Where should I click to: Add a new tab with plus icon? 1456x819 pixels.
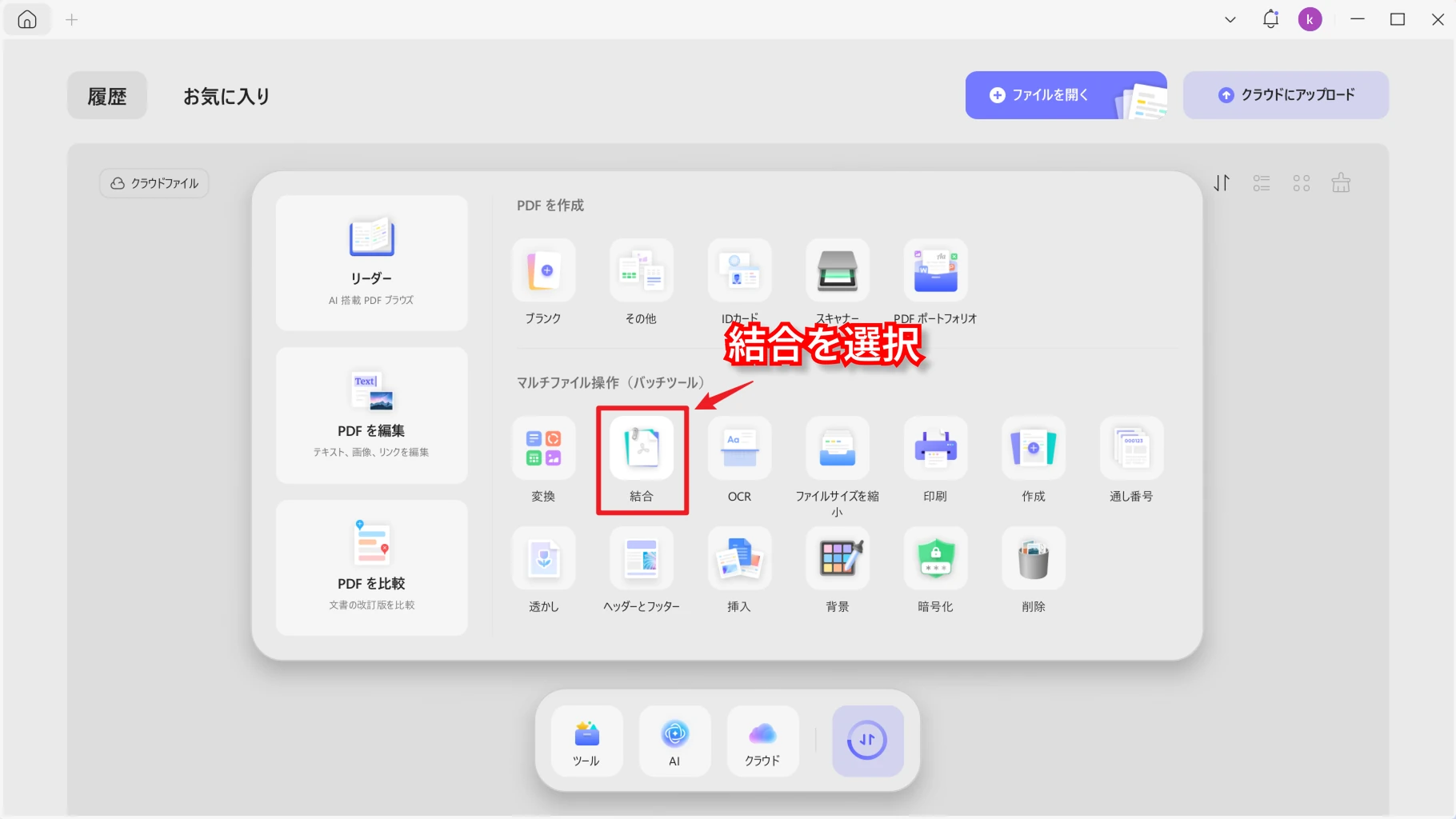(x=71, y=19)
